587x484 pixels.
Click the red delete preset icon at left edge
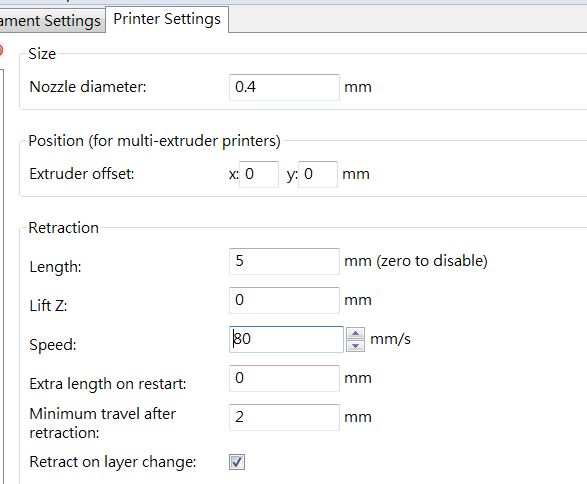pos(1,51)
